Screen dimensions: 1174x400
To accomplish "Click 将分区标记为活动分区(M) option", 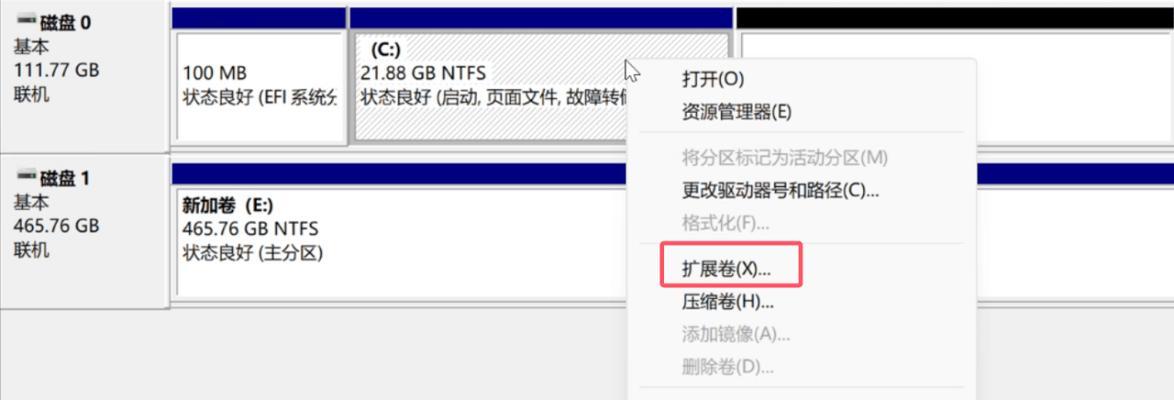I will point(784,158).
